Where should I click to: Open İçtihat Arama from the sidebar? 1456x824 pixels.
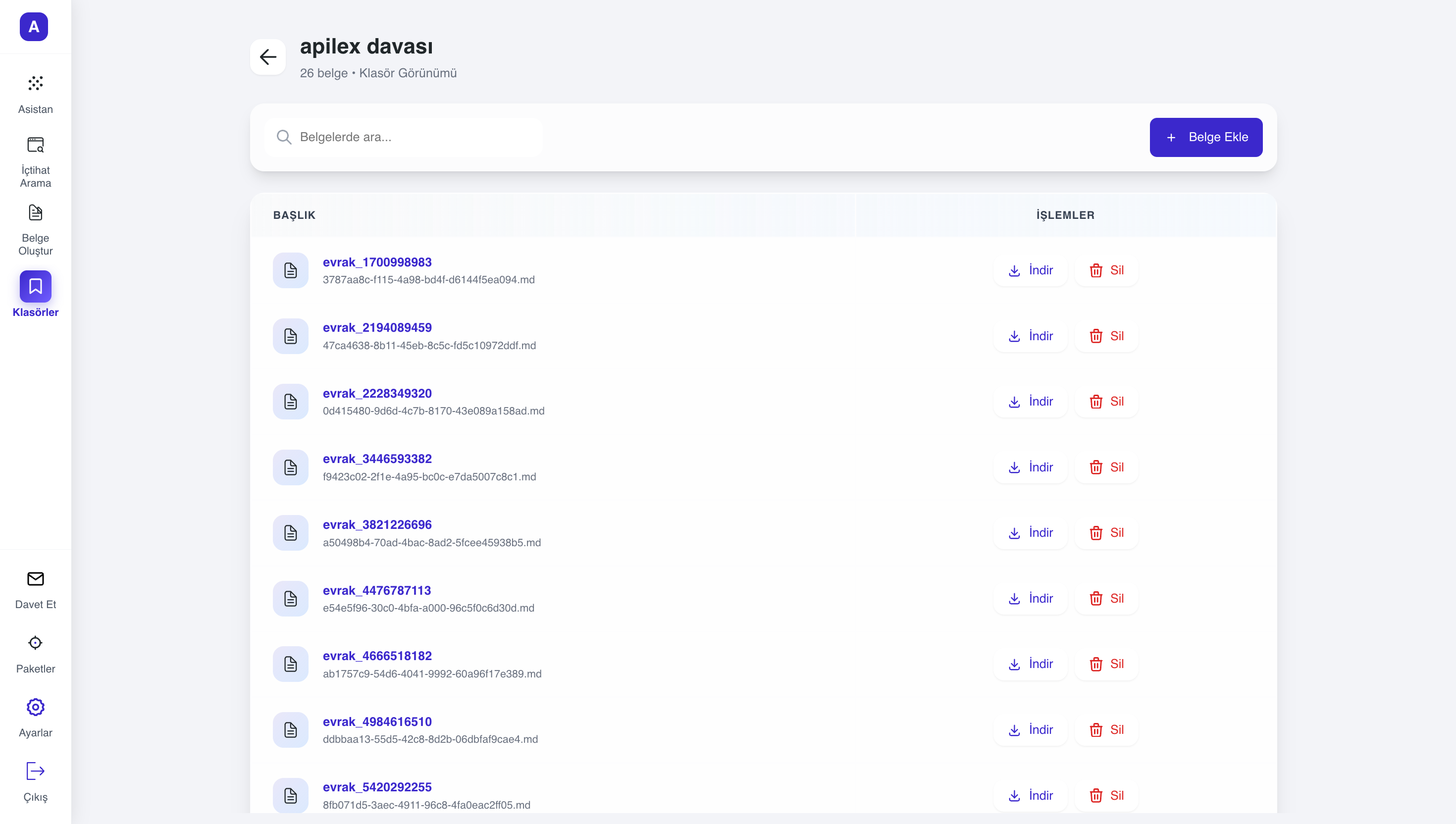35,146
